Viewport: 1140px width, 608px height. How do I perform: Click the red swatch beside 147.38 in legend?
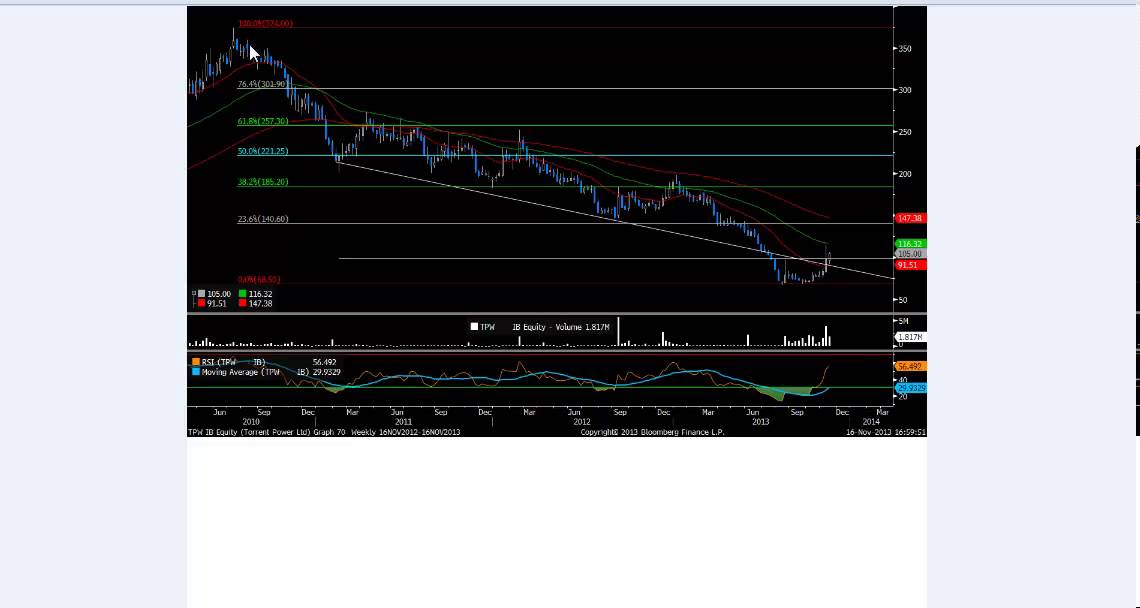pyautogui.click(x=243, y=303)
